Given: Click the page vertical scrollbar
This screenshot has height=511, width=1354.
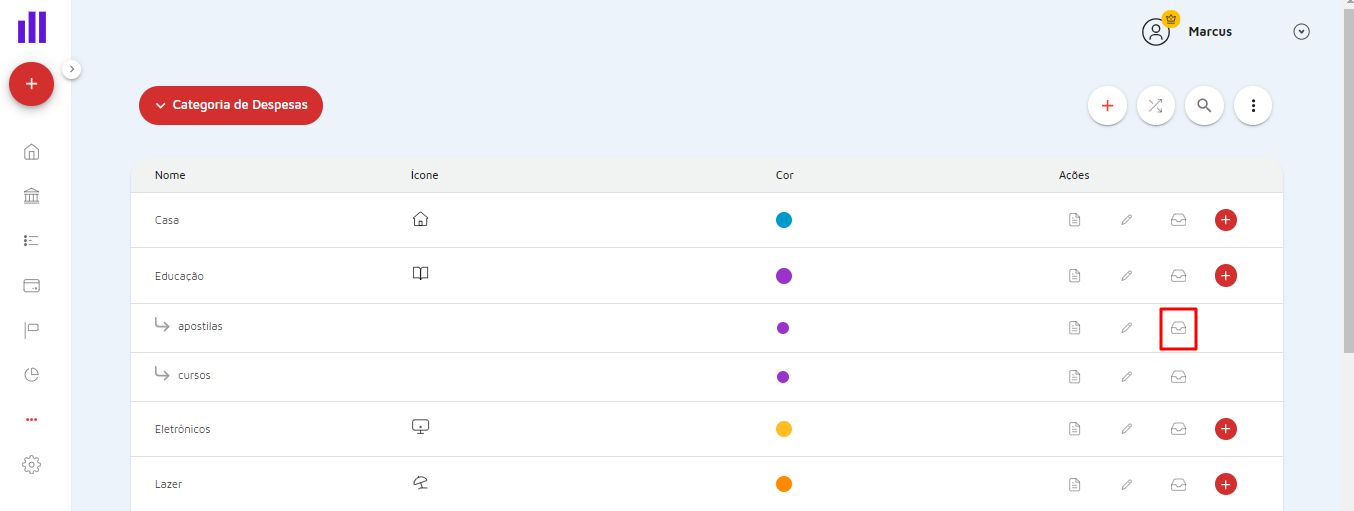Looking at the screenshot, I should tap(1347, 200).
